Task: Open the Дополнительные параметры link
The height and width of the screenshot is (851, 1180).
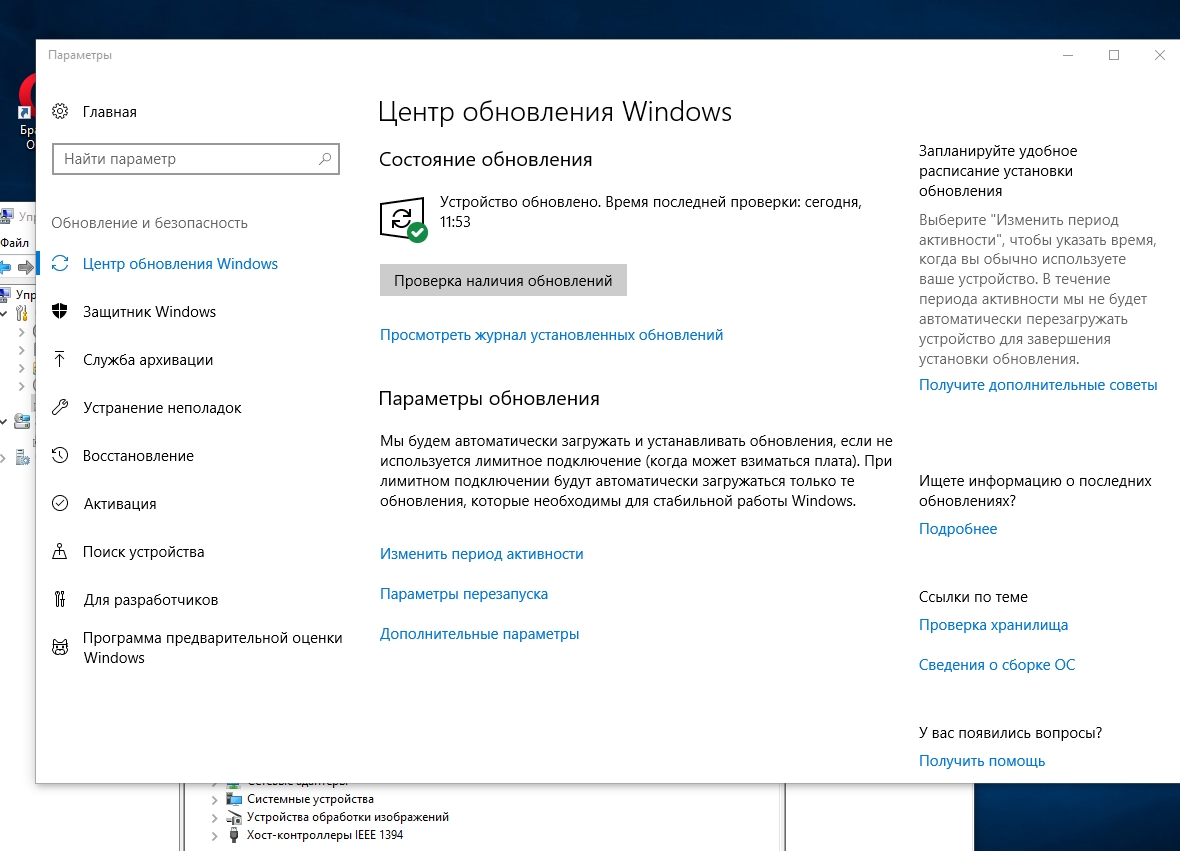Action: point(479,634)
